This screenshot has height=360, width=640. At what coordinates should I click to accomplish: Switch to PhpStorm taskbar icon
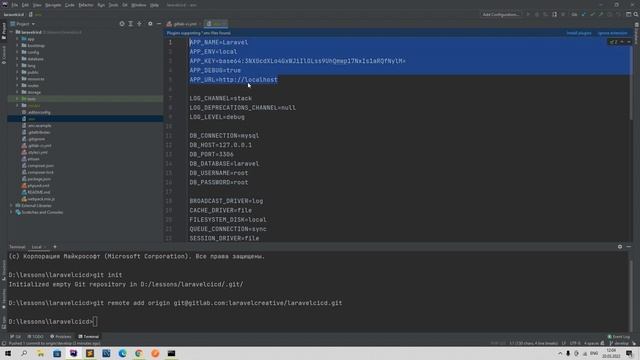[73, 353]
